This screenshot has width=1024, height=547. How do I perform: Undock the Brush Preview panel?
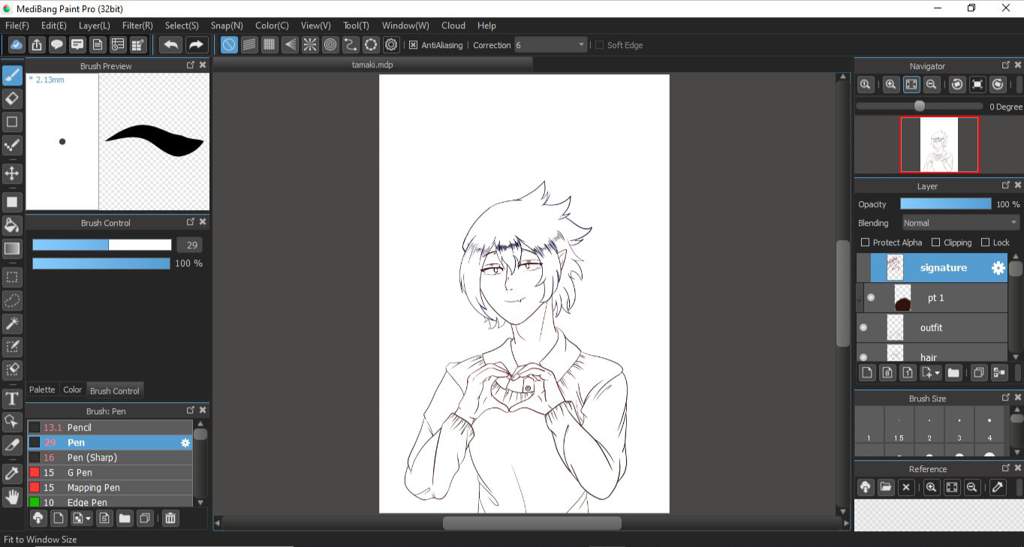(191, 65)
